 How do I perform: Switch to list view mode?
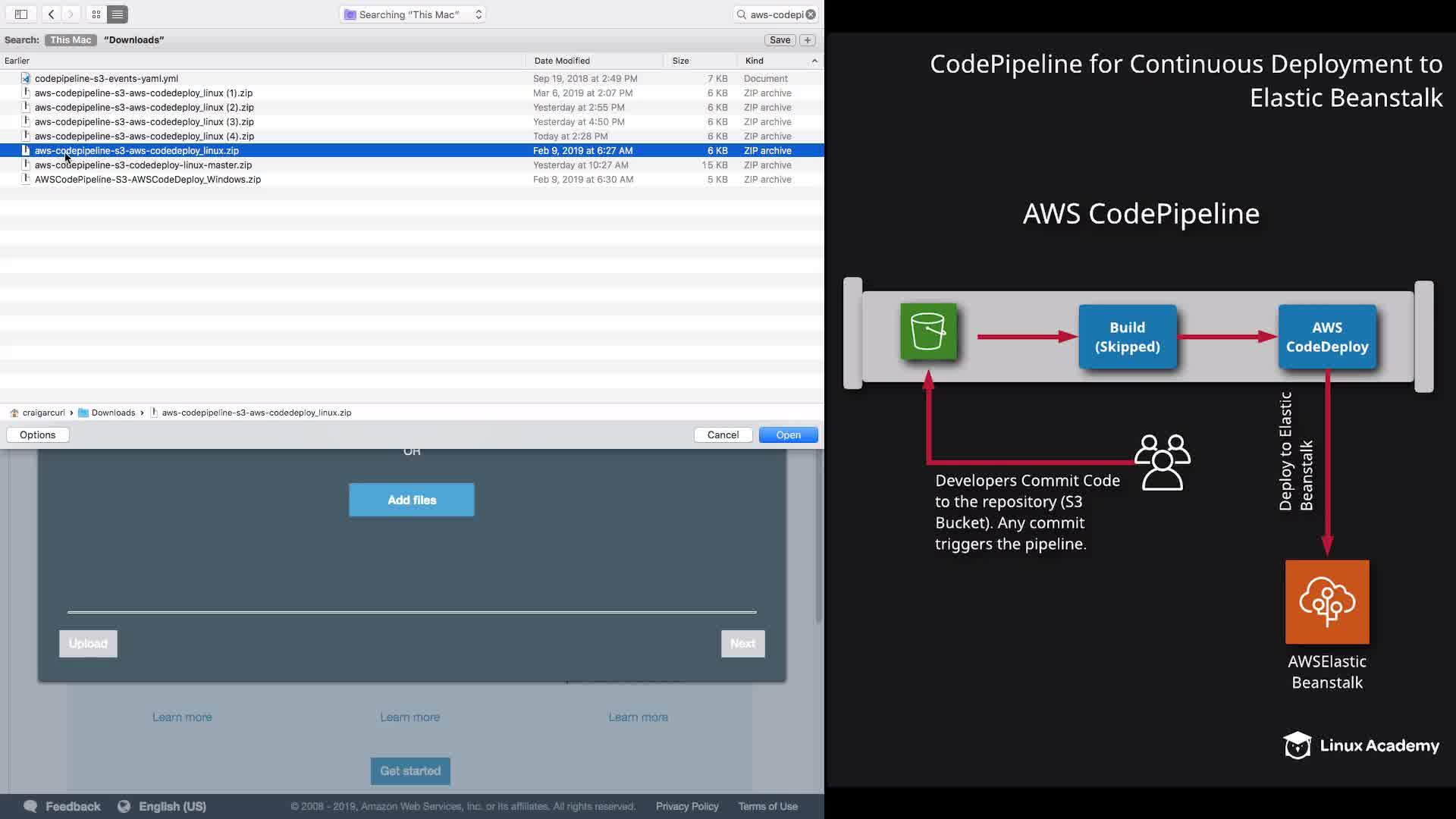click(x=118, y=14)
